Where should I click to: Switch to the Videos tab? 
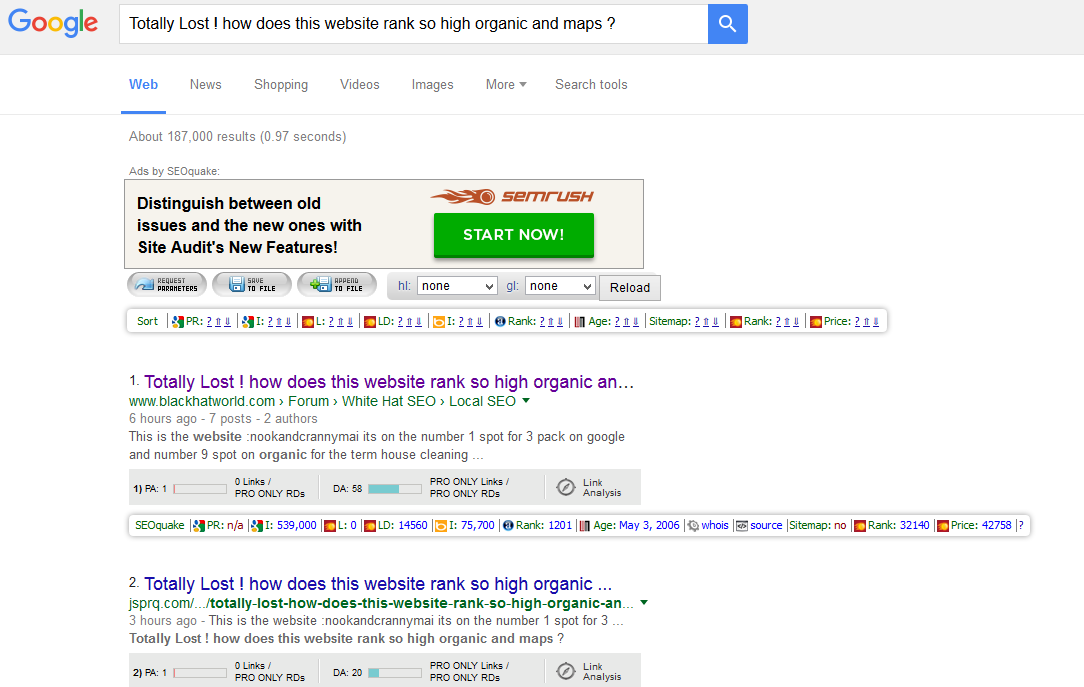[x=359, y=84]
